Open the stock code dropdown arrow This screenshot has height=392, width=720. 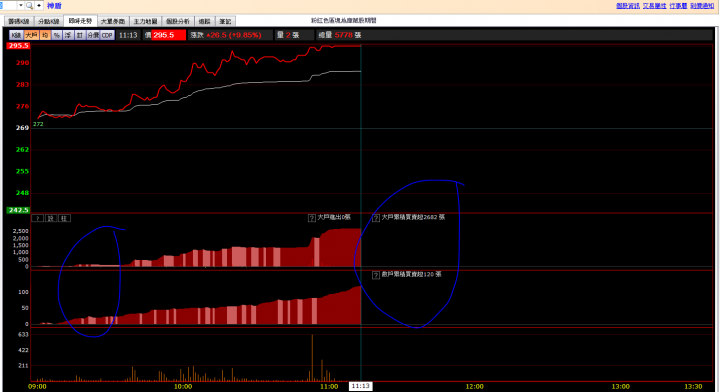[x=21, y=6]
